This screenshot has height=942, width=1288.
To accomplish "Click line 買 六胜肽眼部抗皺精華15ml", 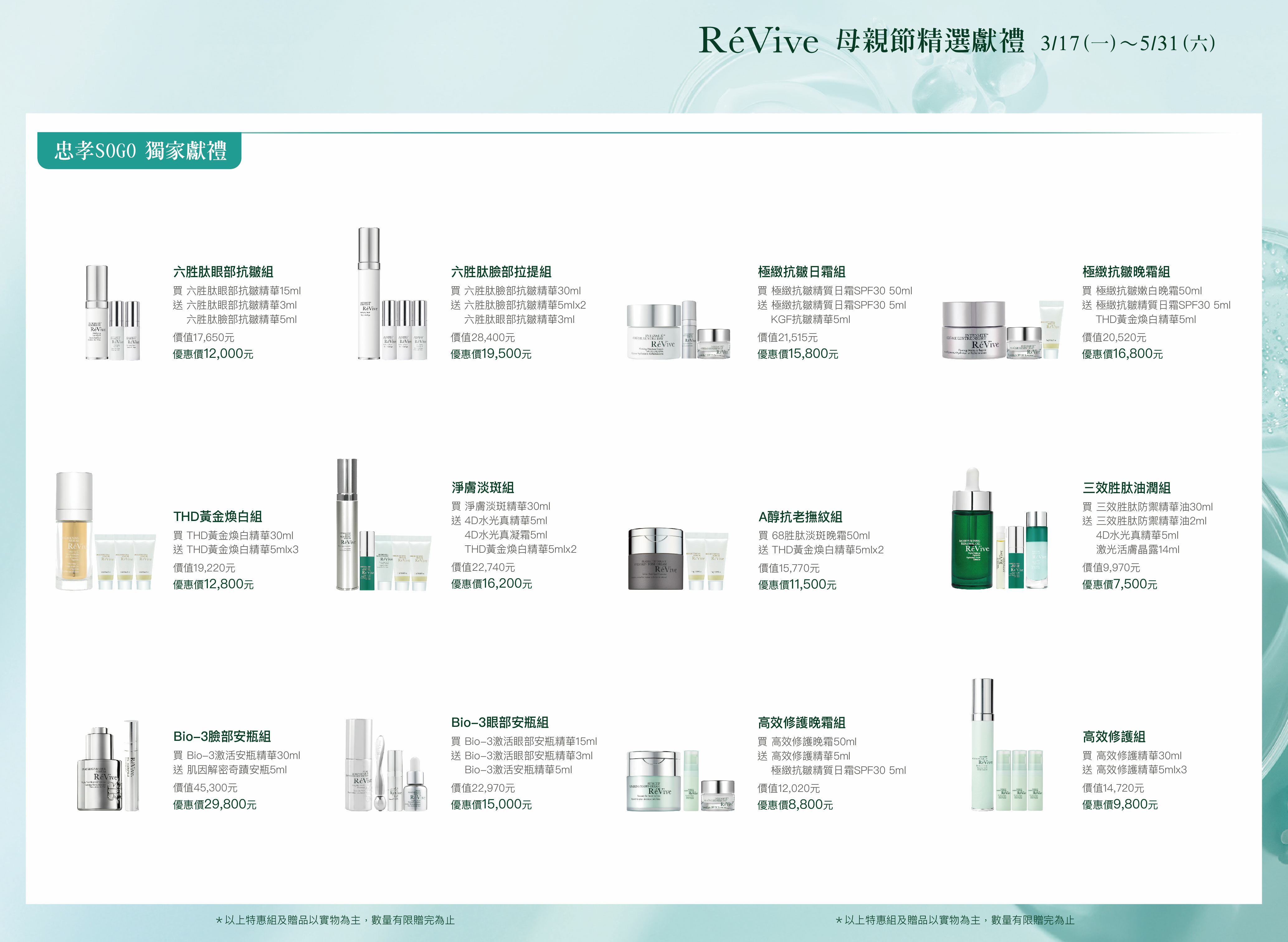I will click(237, 291).
